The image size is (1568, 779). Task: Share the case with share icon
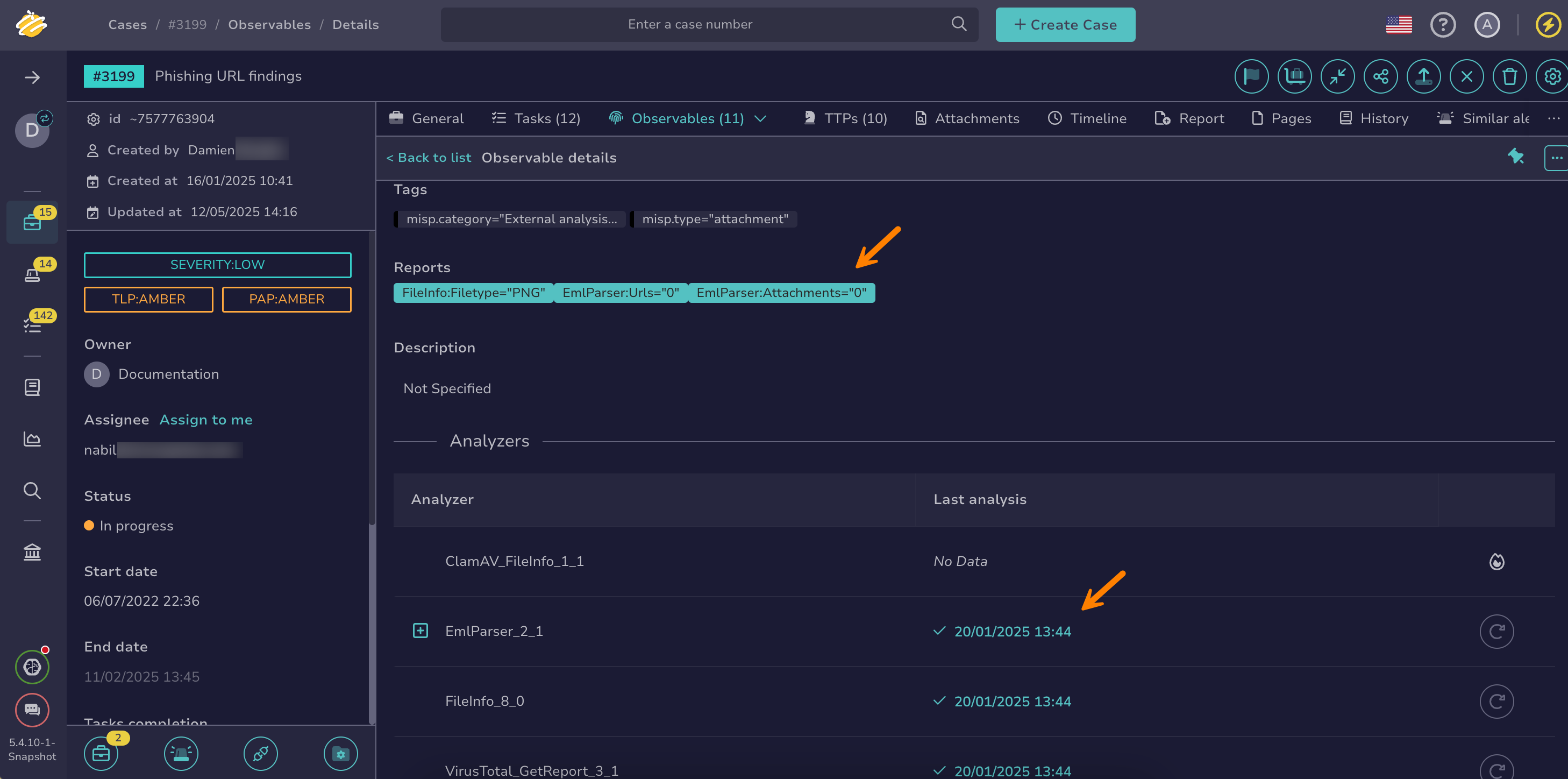[x=1380, y=77]
